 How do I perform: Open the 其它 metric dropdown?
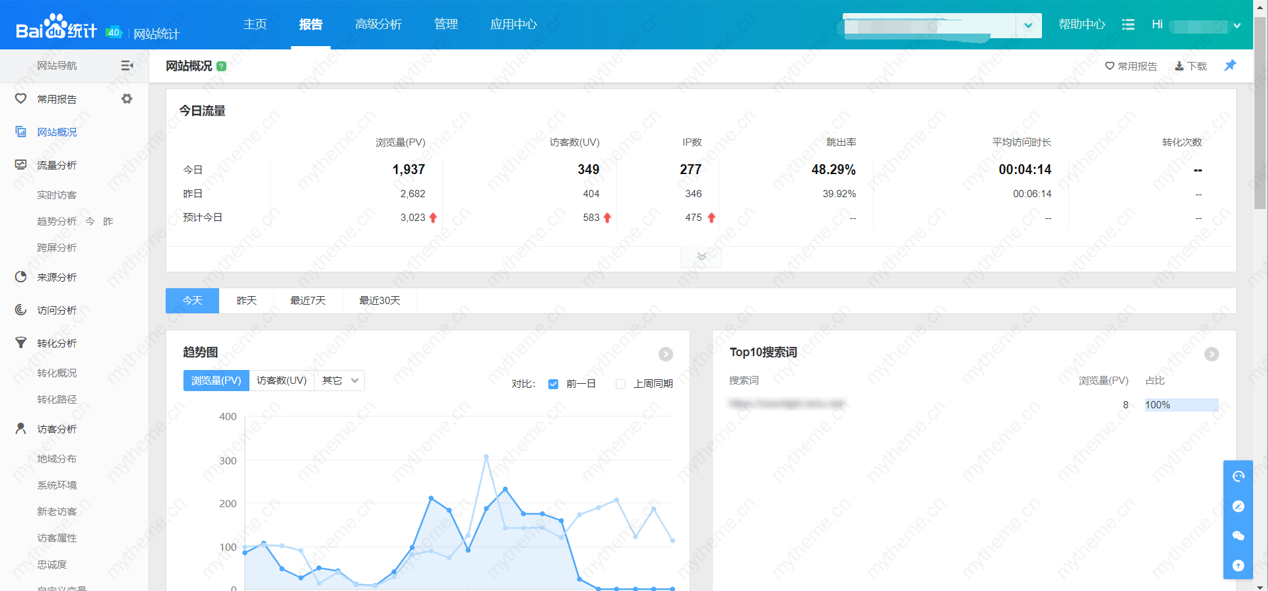(x=339, y=381)
